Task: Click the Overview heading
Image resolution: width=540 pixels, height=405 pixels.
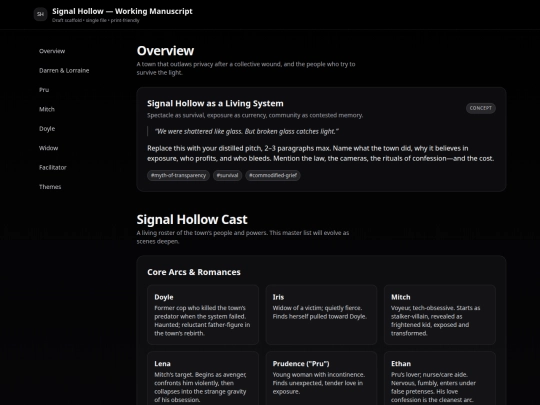Action: (165, 51)
